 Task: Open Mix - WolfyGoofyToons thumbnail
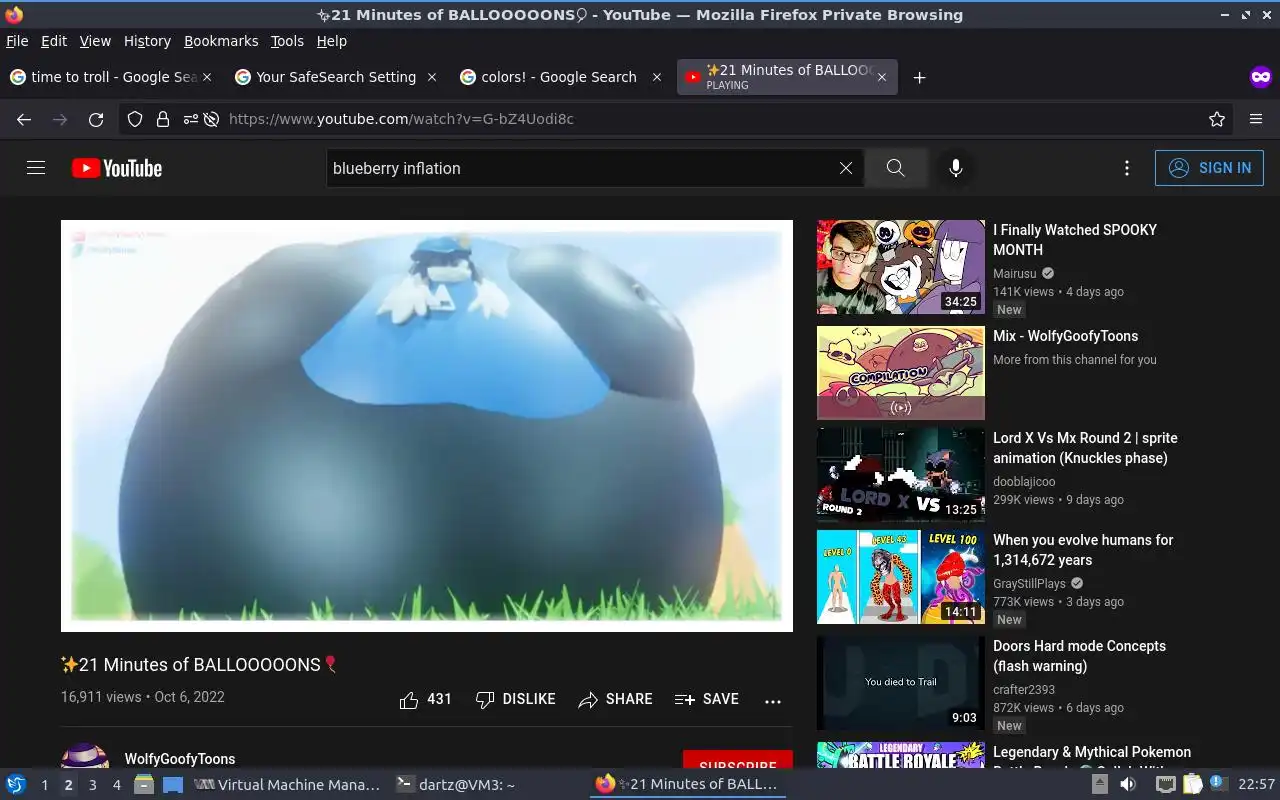(901, 373)
